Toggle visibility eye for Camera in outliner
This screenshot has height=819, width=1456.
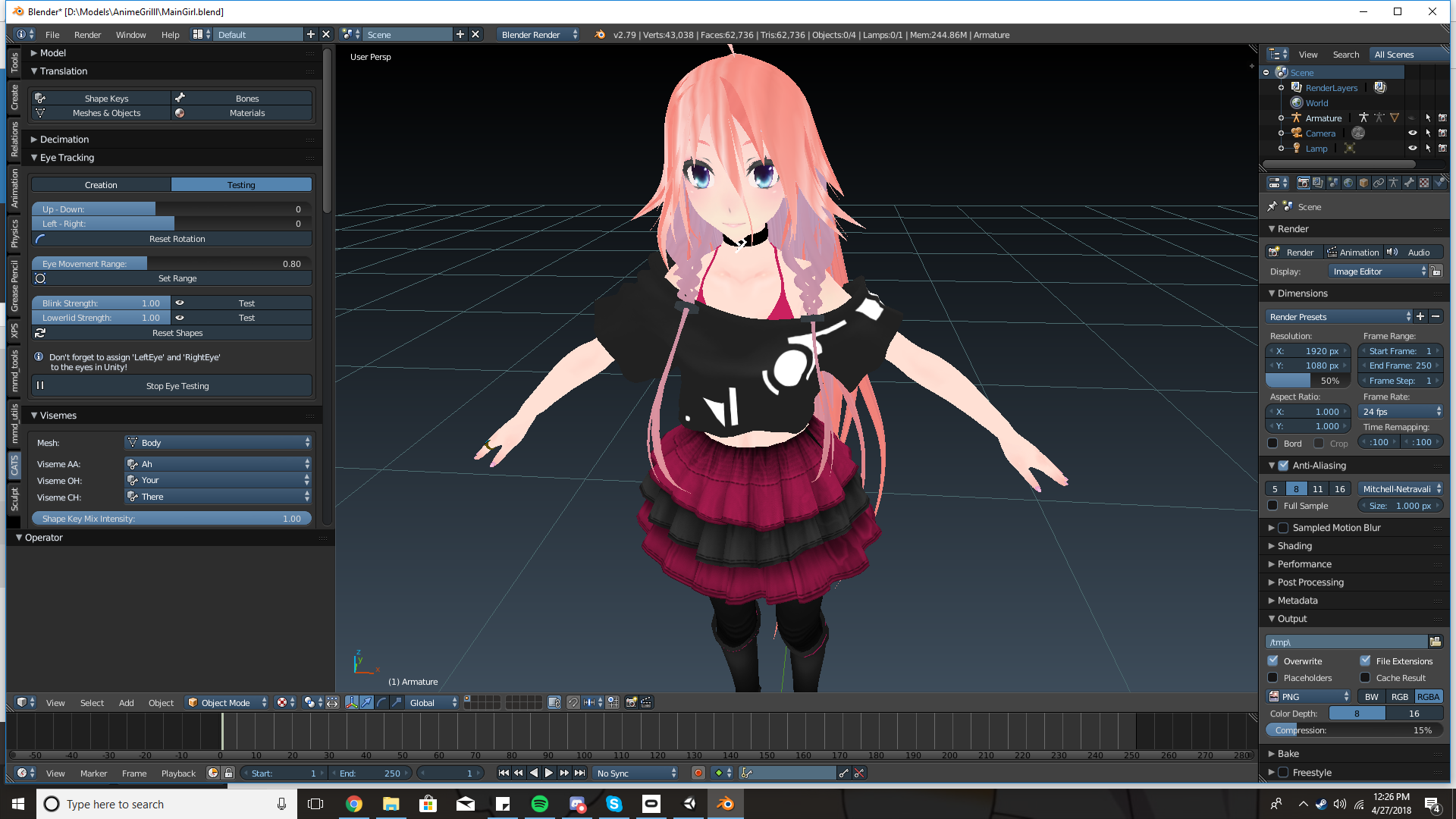(x=1413, y=133)
